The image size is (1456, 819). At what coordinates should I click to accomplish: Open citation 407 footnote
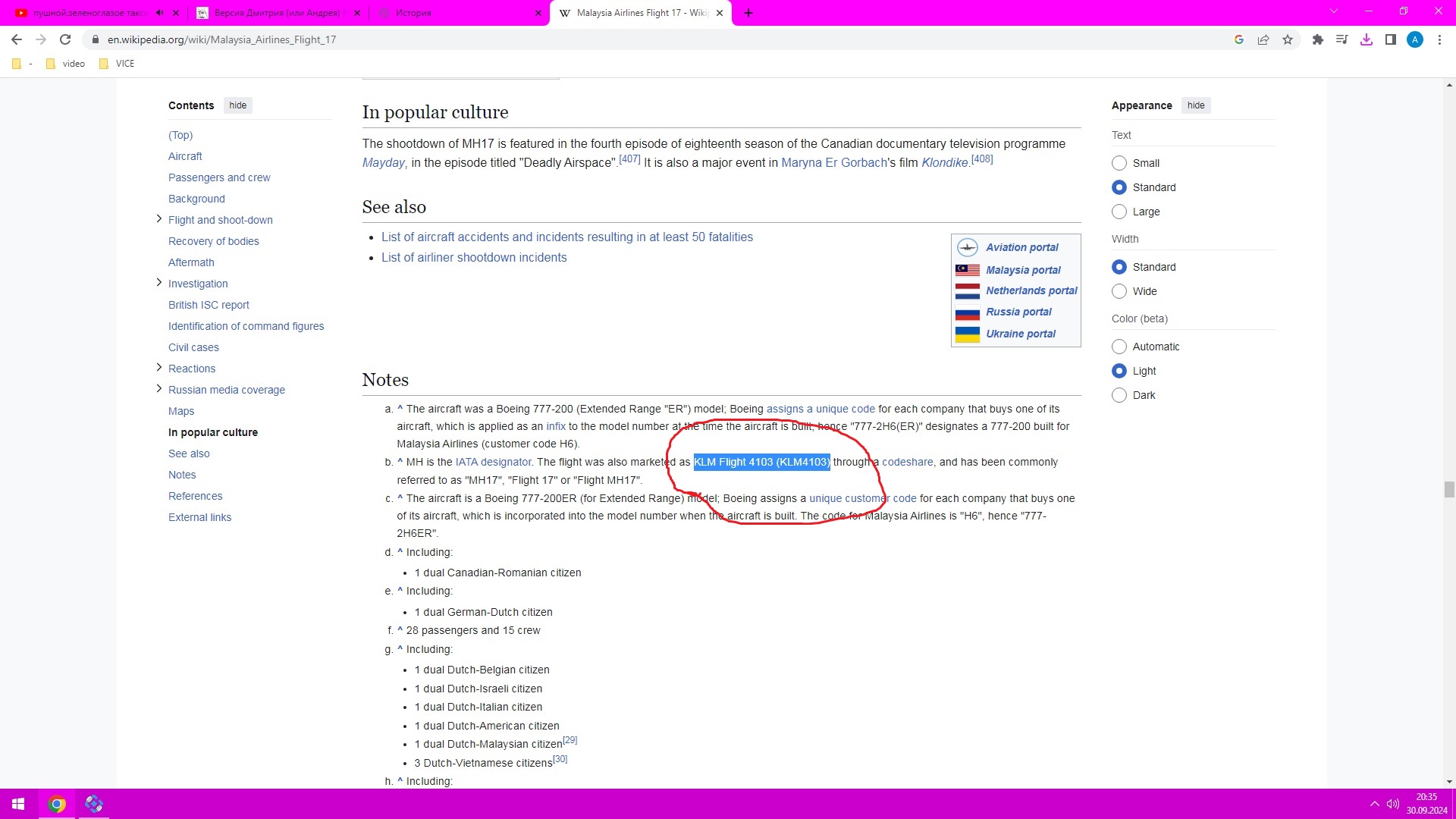point(629,159)
